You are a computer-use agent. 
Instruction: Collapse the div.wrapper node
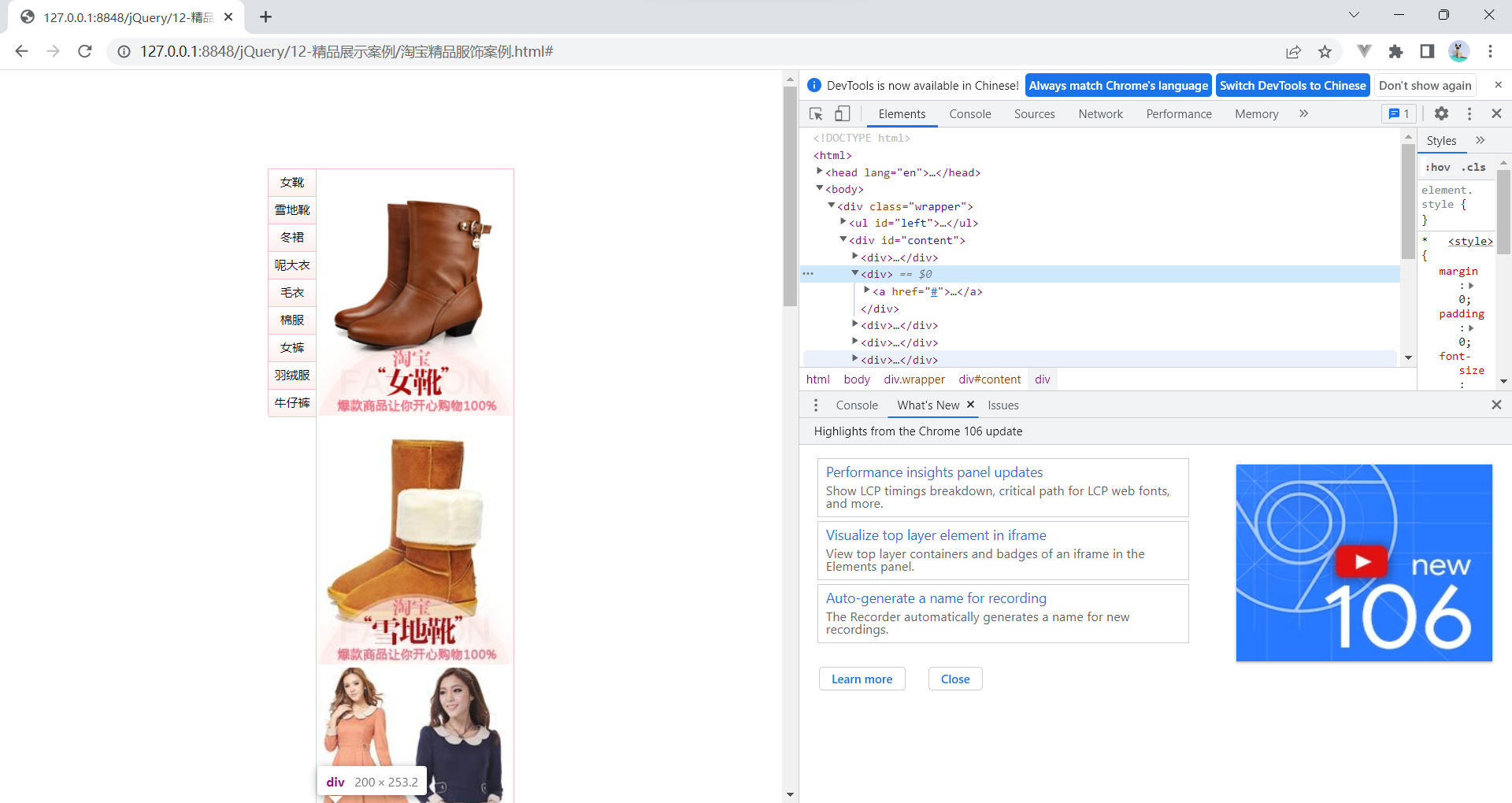pyautogui.click(x=832, y=205)
